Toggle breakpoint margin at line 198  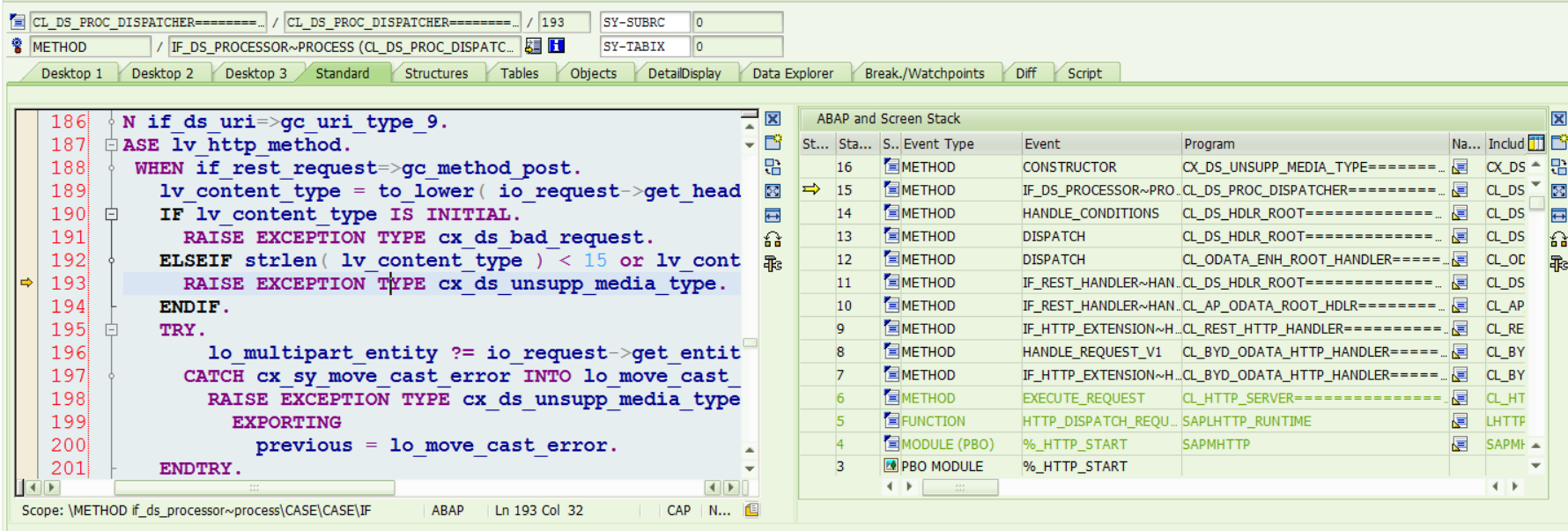[x=26, y=399]
